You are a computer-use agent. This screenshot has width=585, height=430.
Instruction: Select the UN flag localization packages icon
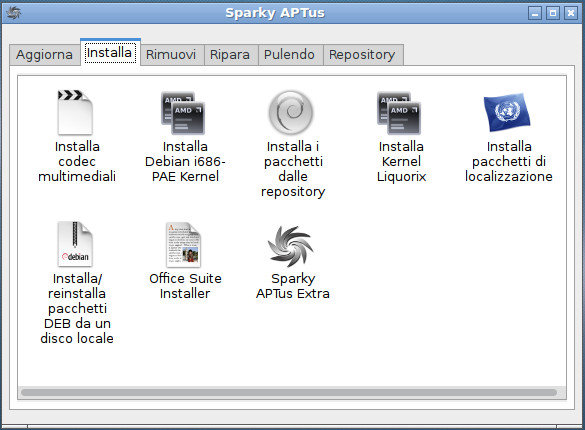pyautogui.click(x=507, y=112)
